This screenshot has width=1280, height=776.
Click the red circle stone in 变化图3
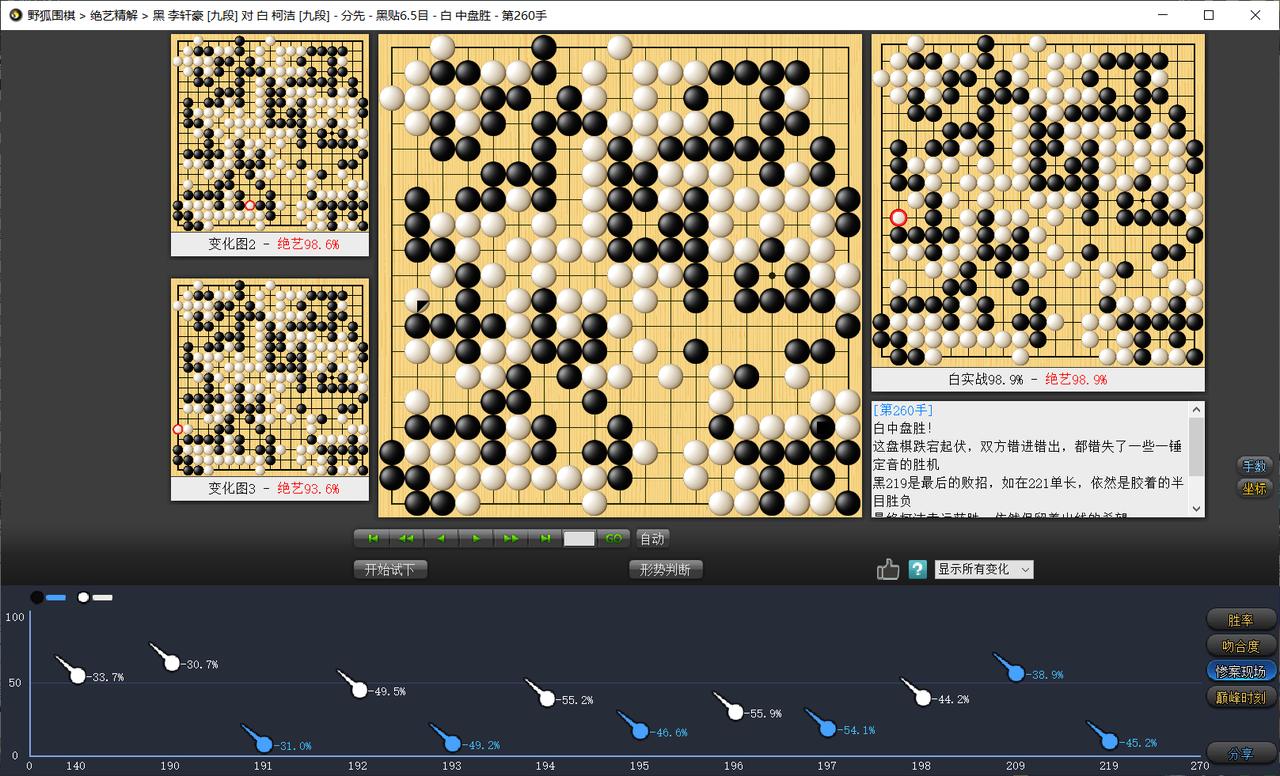coord(178,429)
